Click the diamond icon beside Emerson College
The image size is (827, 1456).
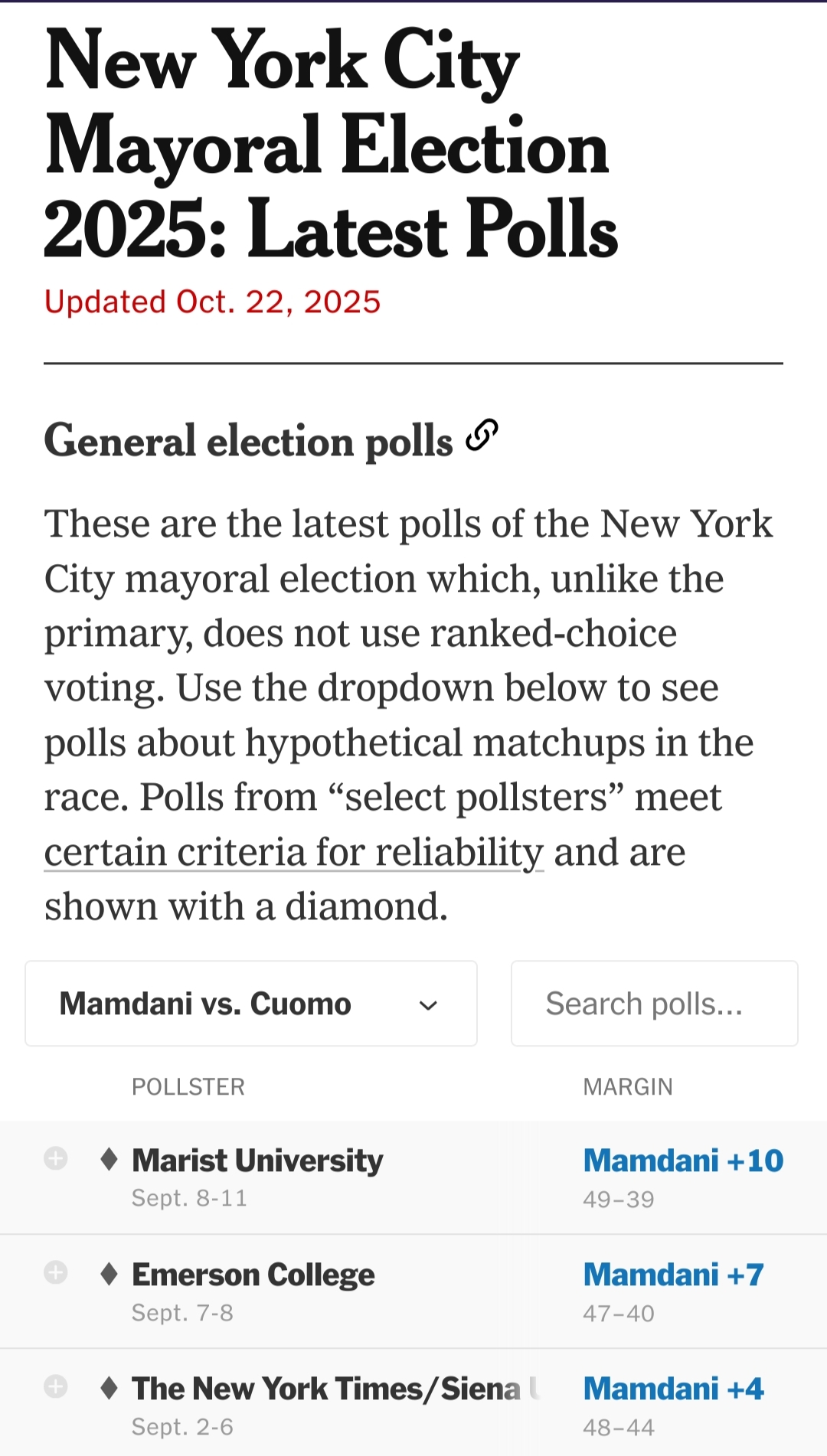109,1274
